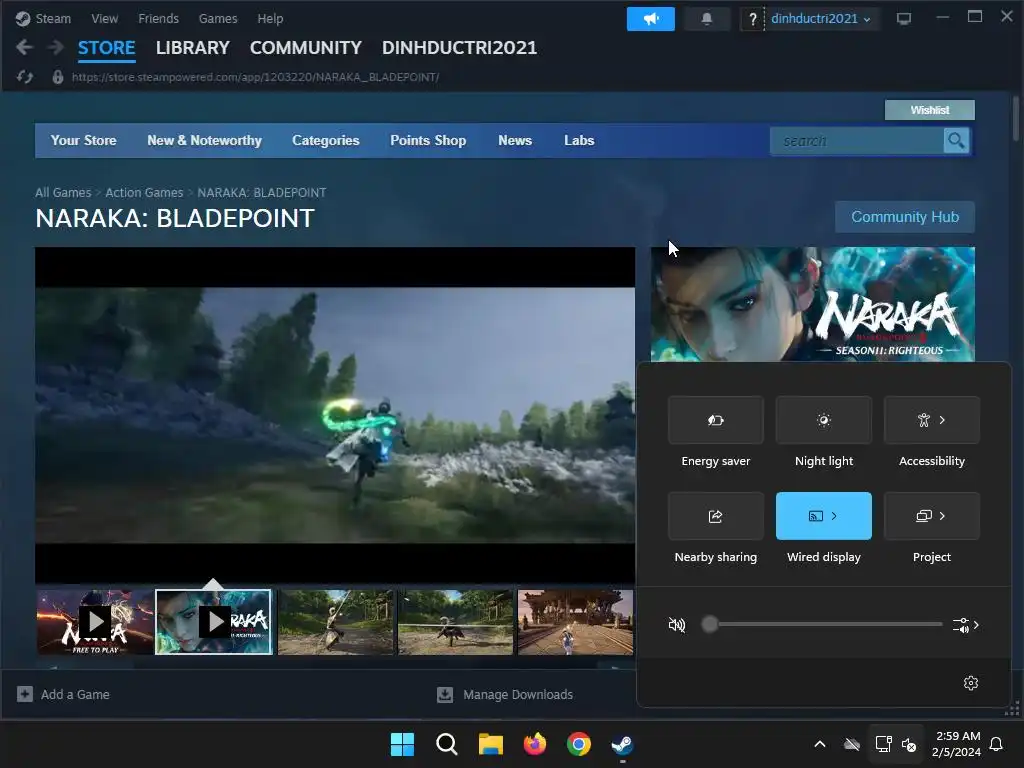Screen dimensions: 1024x768
Task: Click the Manage Downloads arrow icon
Action: tap(445, 694)
